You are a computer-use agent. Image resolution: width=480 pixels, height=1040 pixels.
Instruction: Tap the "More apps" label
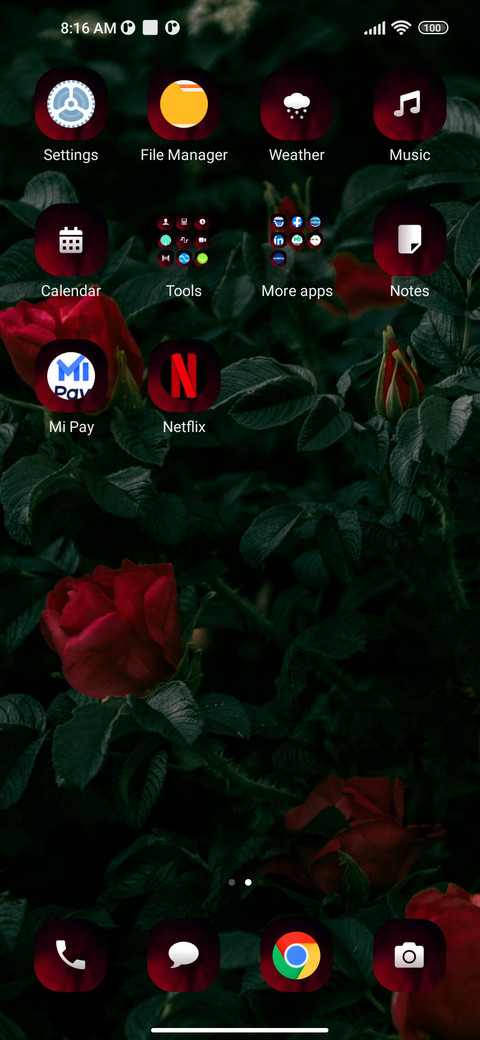coord(296,291)
